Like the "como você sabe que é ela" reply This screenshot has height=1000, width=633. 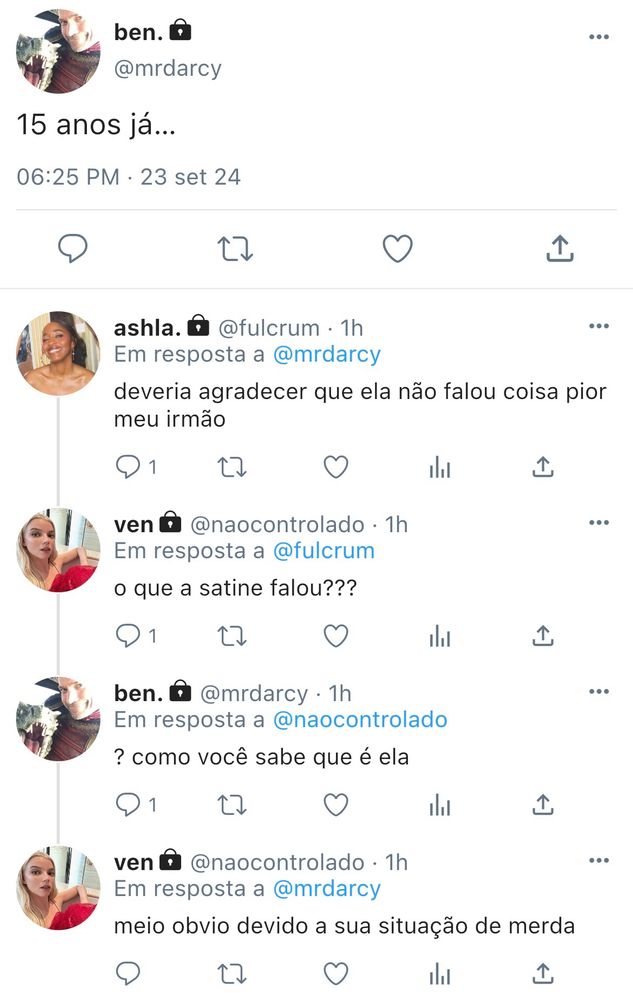pos(336,805)
